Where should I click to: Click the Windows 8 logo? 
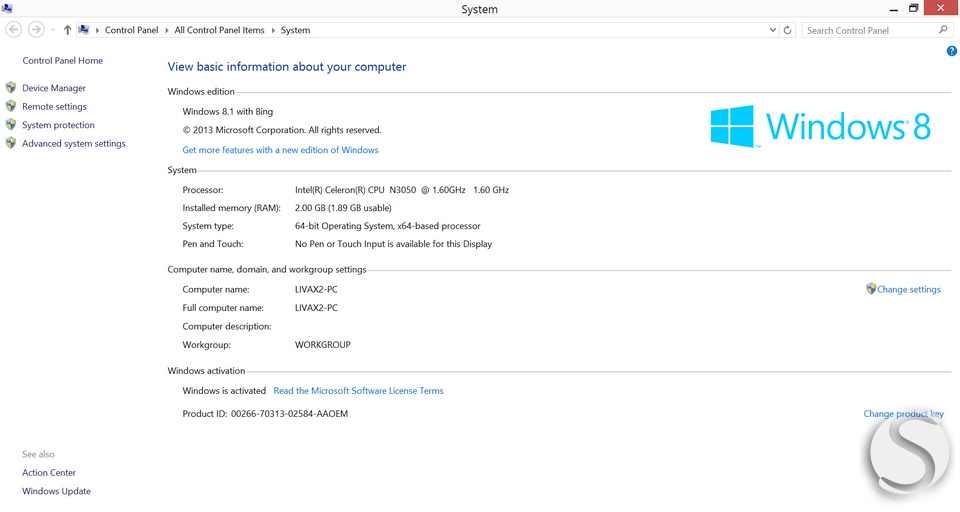(x=820, y=126)
